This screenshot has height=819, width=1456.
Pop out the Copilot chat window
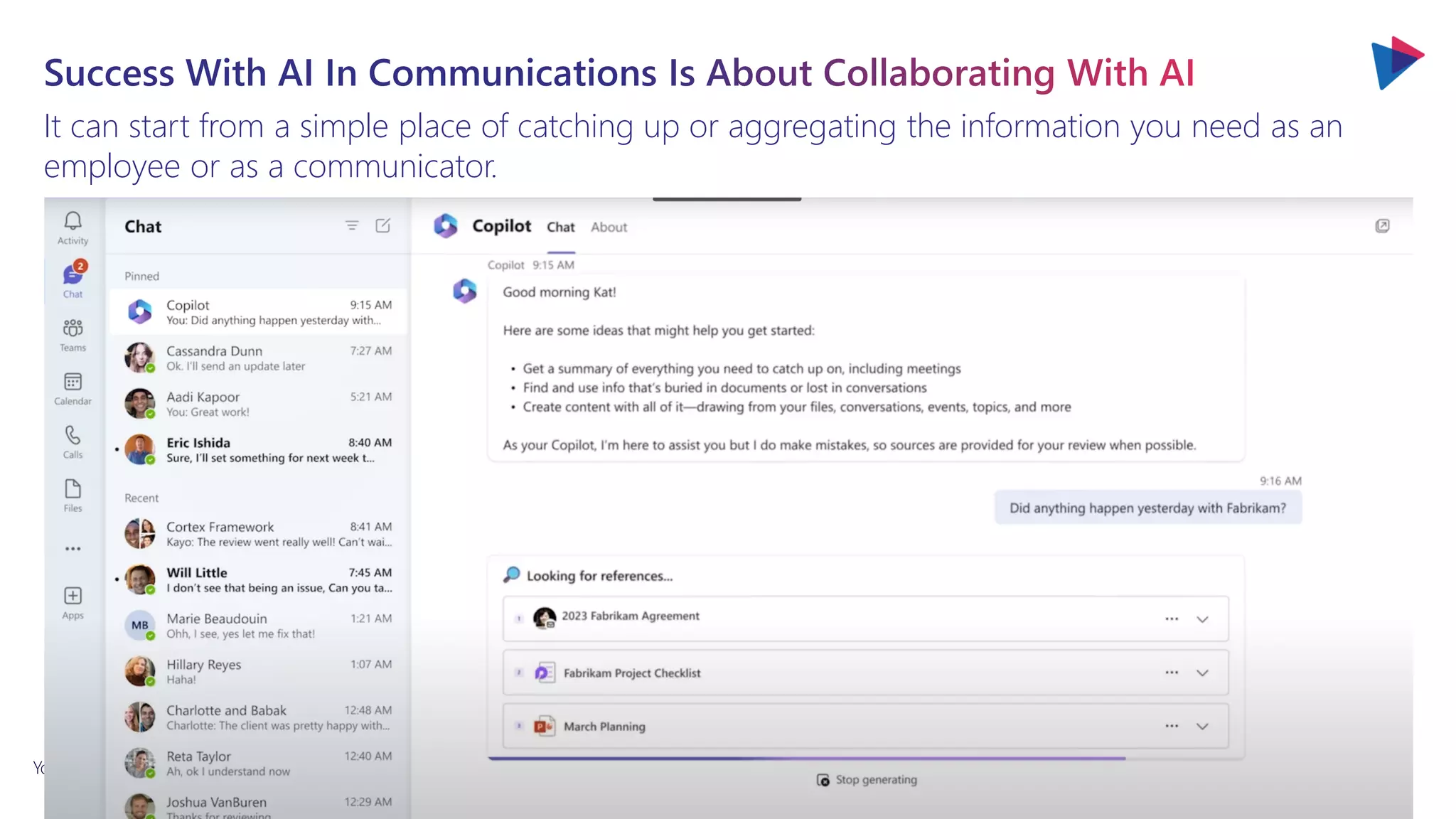[1382, 226]
